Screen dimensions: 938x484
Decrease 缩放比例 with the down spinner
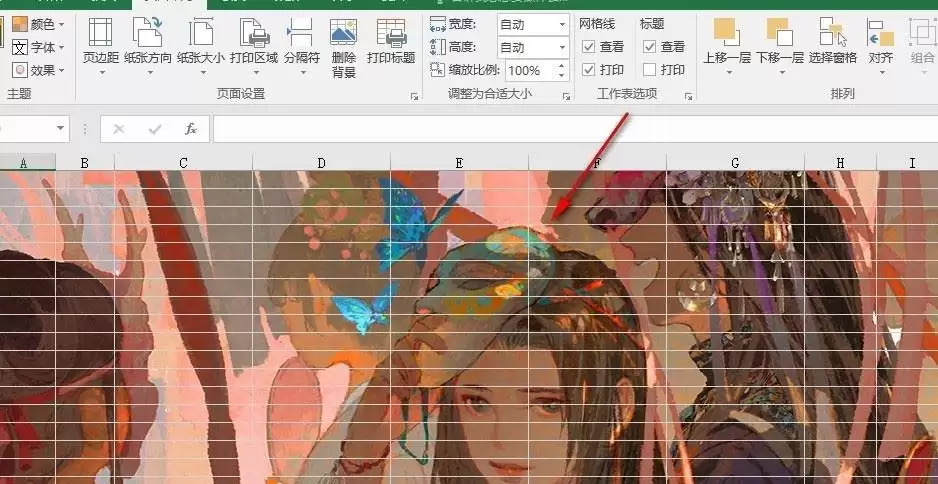tap(561, 75)
